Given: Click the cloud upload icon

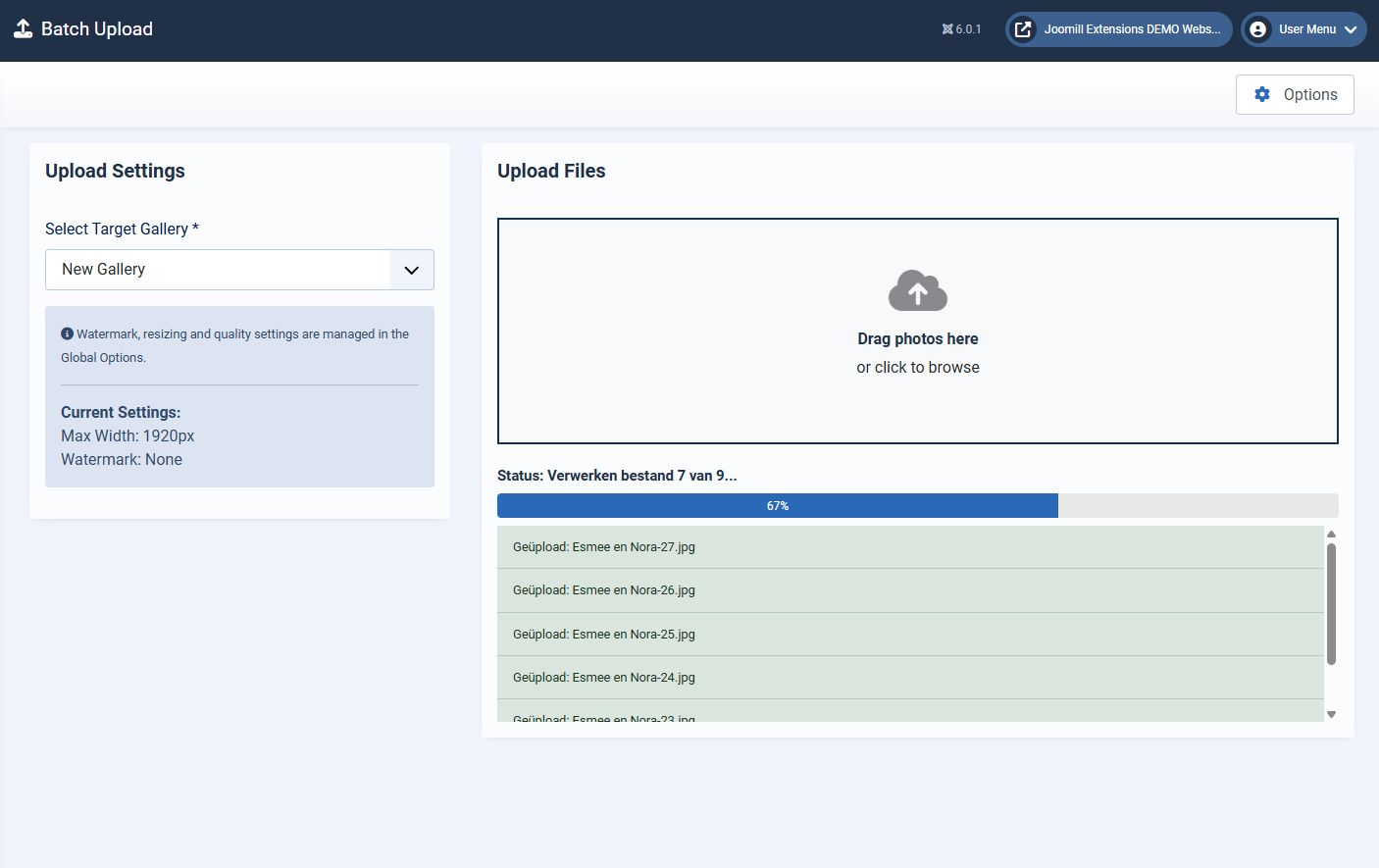Looking at the screenshot, I should coord(917,290).
